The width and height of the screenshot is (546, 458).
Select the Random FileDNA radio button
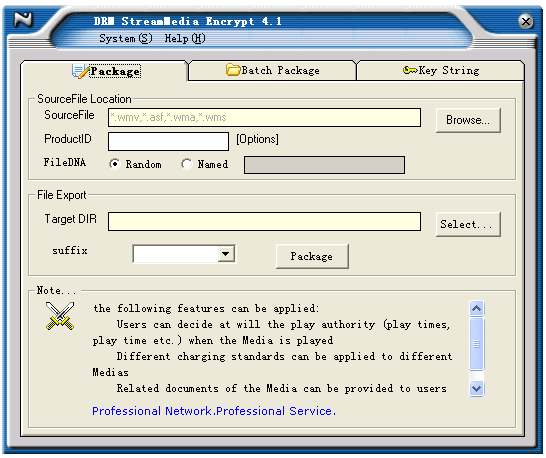115,164
